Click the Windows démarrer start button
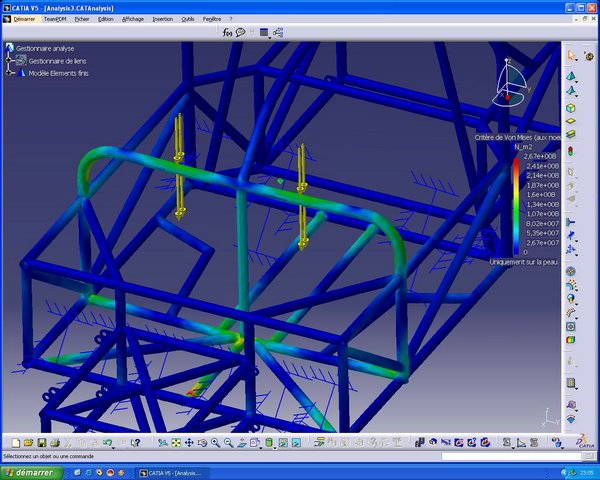Image resolution: width=600 pixels, height=480 pixels. pyautogui.click(x=31, y=473)
